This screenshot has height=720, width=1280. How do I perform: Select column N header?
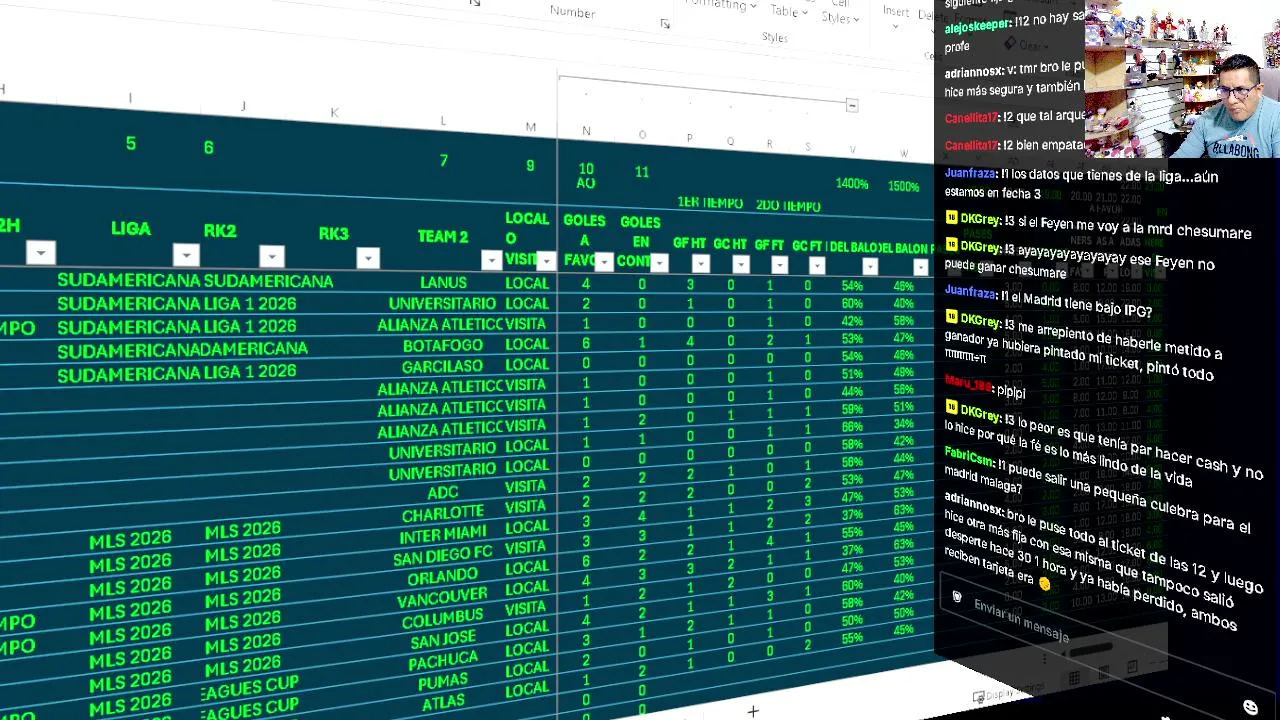(586, 131)
